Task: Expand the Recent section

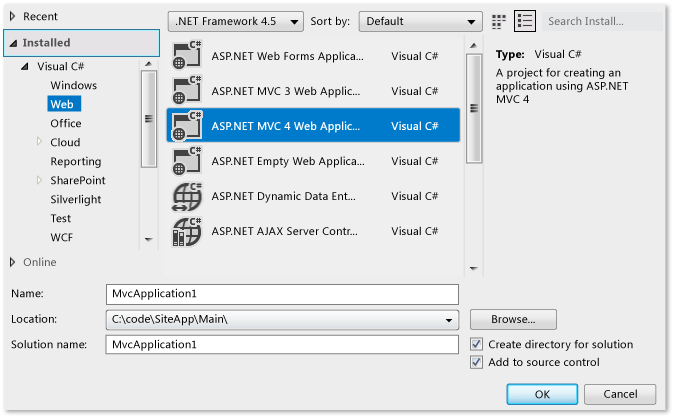Action: (x=12, y=16)
